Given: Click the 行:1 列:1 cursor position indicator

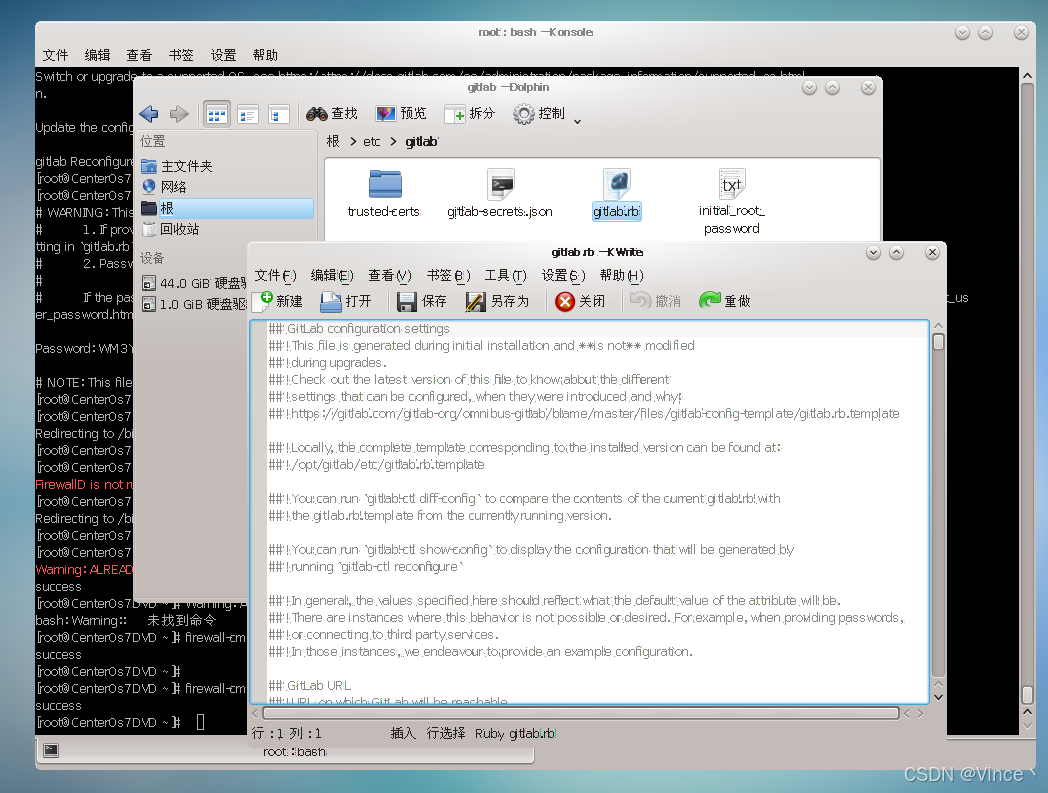Looking at the screenshot, I should [287, 733].
